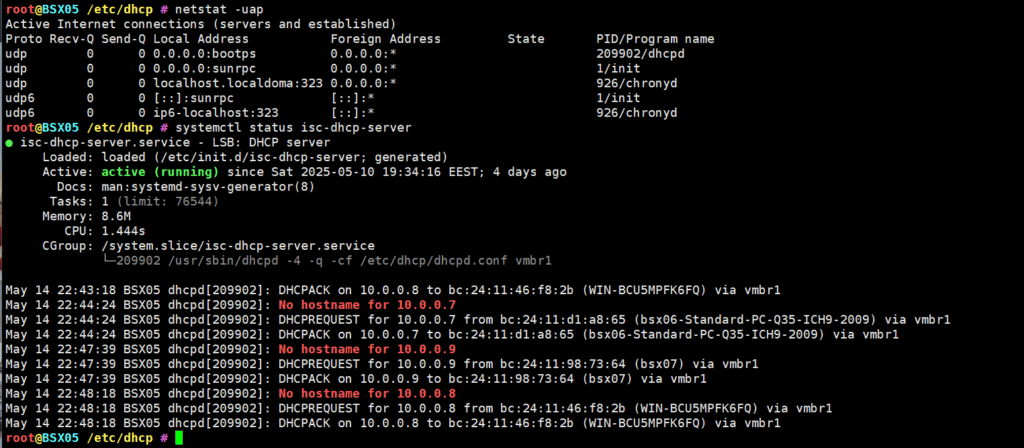The width and height of the screenshot is (1024, 448).
Task: Click the 'man:systemd-sysv-generator(8)' docs reference
Action: coord(208,187)
